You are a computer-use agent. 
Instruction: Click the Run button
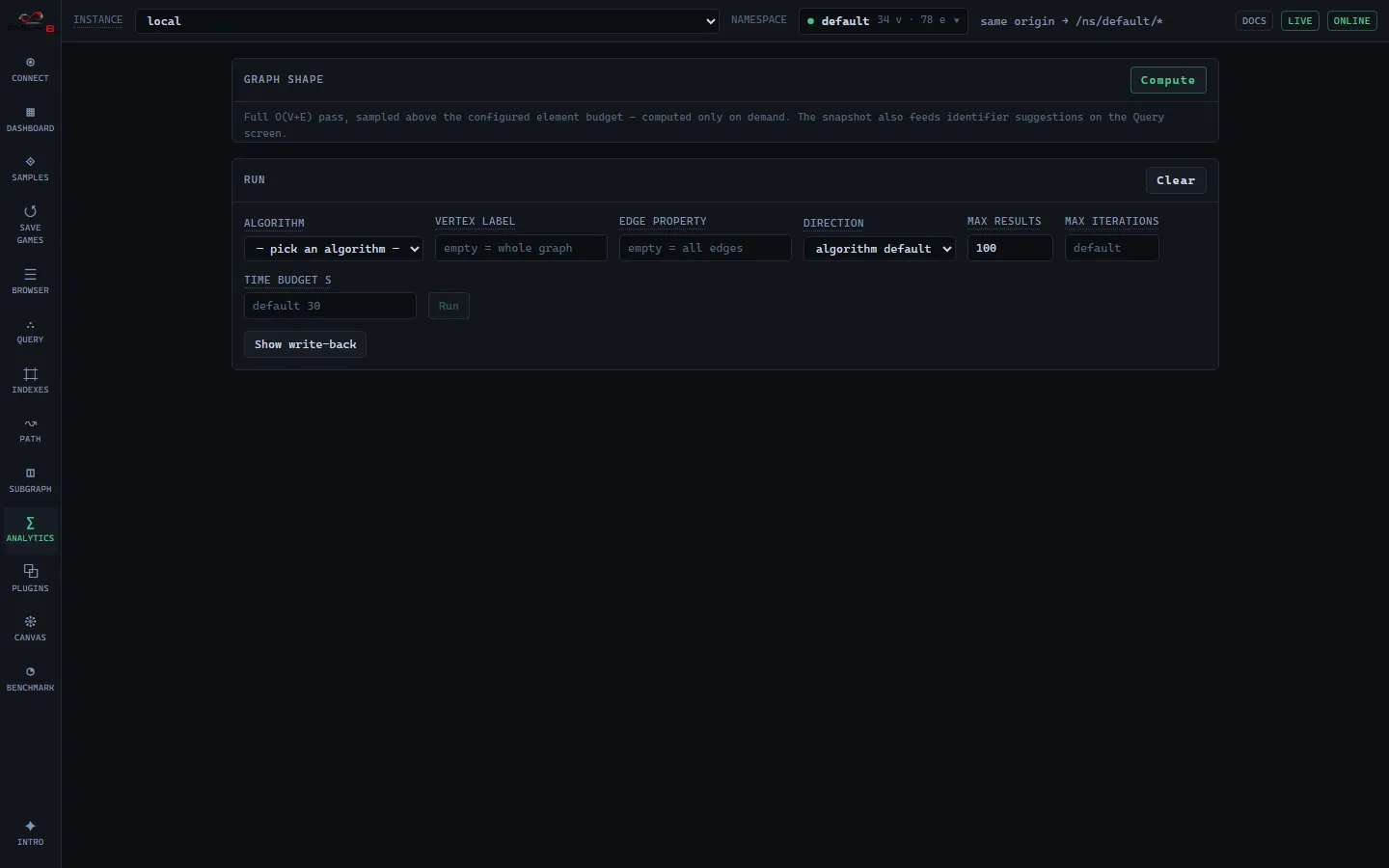point(449,306)
